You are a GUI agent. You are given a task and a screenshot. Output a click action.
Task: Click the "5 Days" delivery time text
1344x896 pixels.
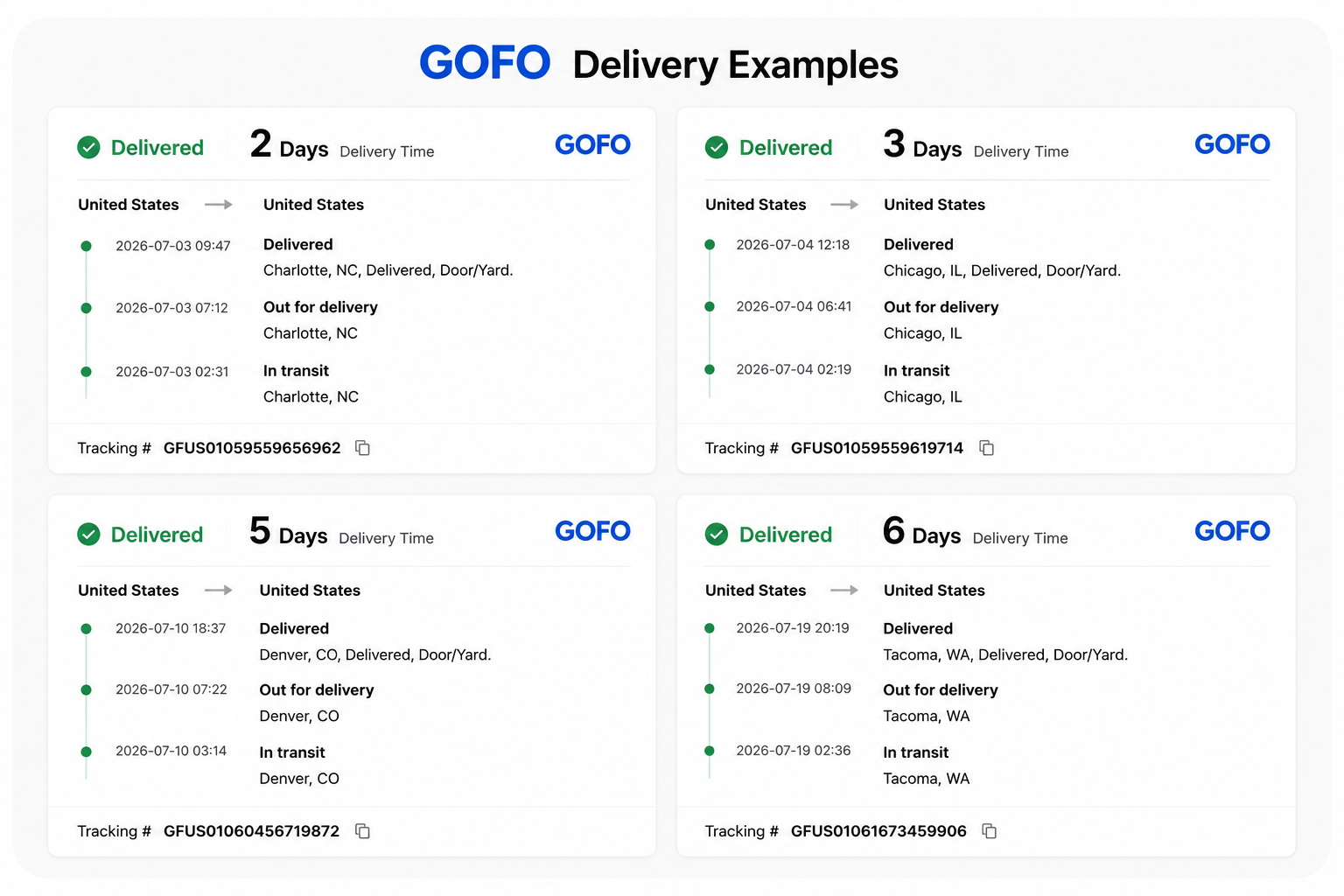point(289,532)
